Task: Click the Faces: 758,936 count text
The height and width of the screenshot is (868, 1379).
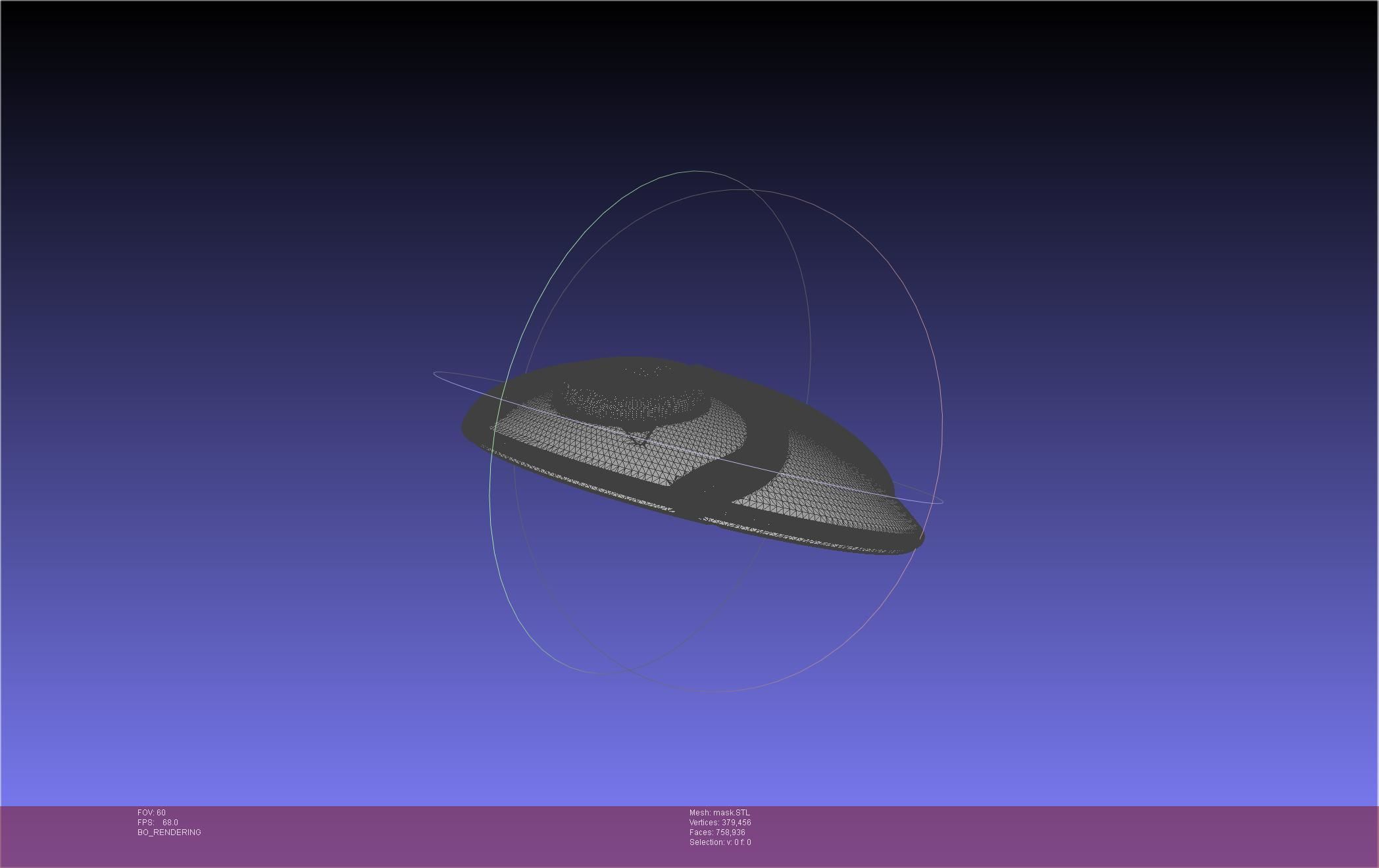Action: point(717,832)
